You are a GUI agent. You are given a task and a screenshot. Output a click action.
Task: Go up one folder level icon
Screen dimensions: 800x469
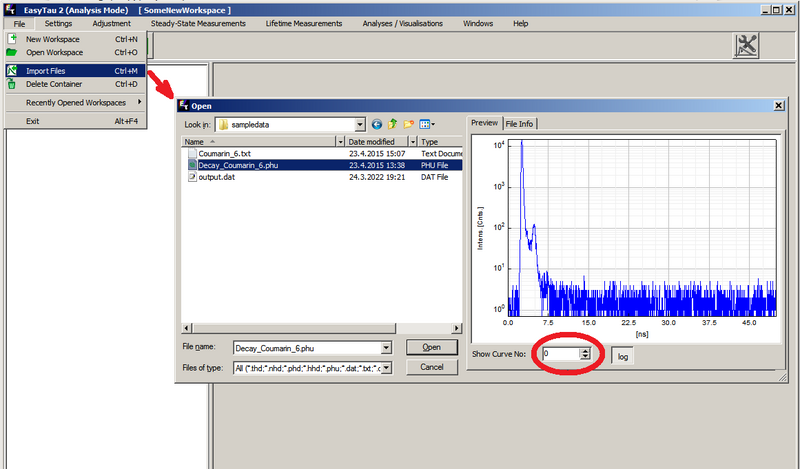pos(393,124)
